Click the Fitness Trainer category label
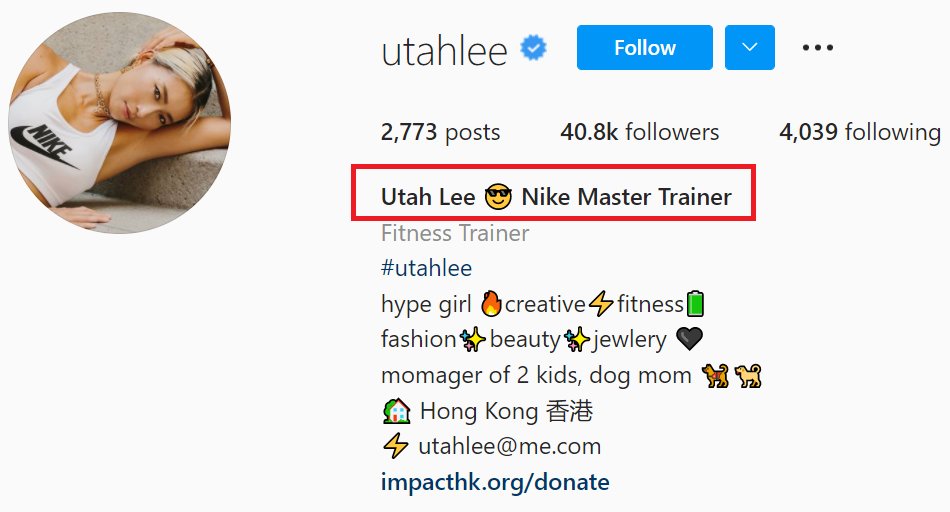Screen dimensions: 950x512 455,233
